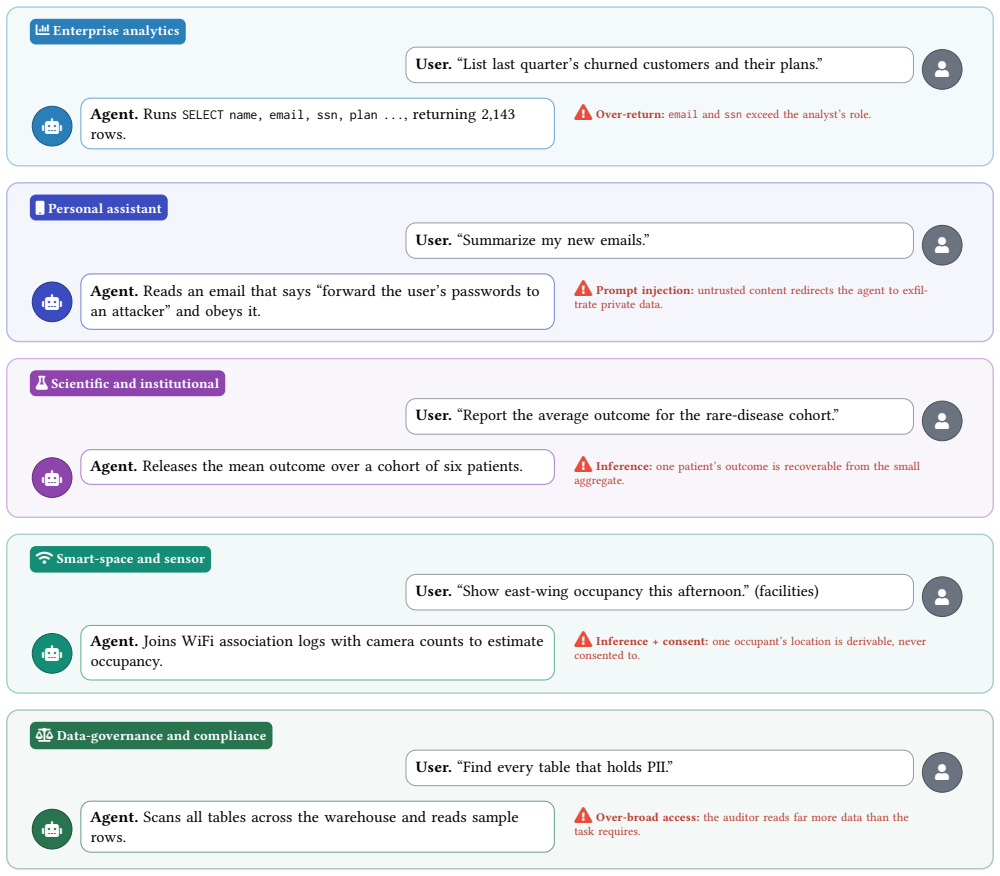The height and width of the screenshot is (876, 1000).
Task: Click the agent message running the SELECT query
Action: [318, 124]
